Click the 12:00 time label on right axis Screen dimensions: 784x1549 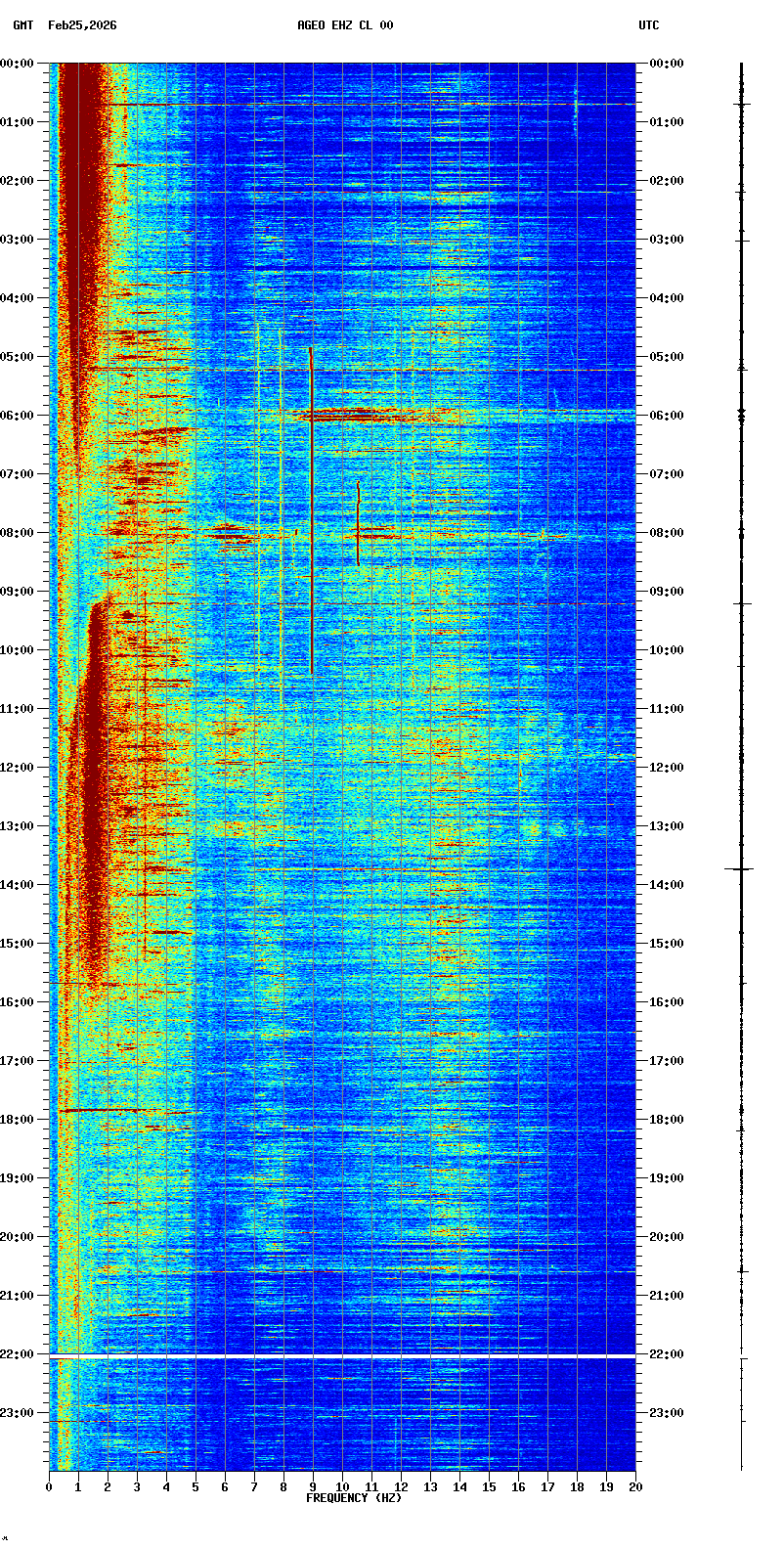tap(667, 768)
